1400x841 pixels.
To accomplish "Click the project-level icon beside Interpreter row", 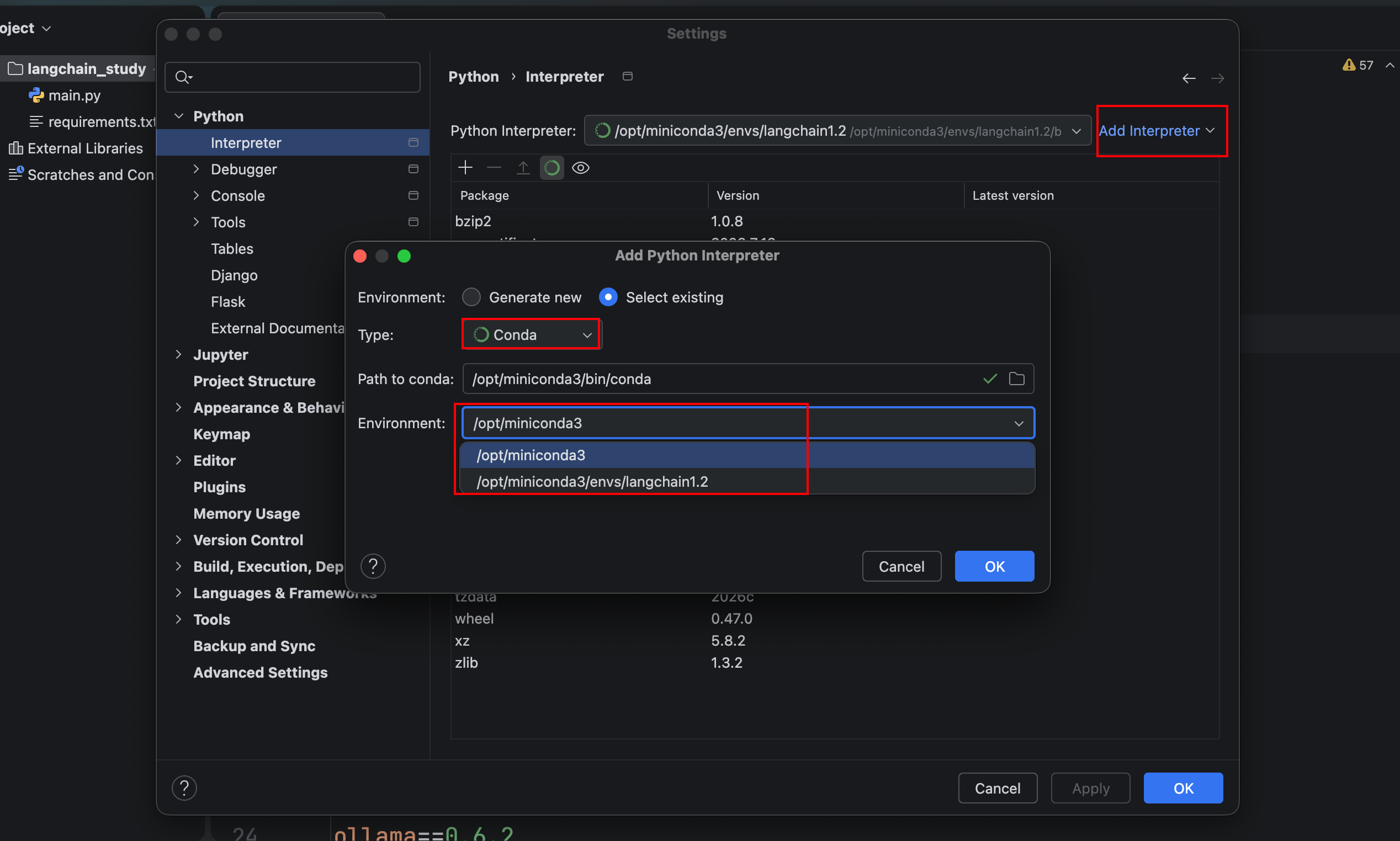I will 413,143.
